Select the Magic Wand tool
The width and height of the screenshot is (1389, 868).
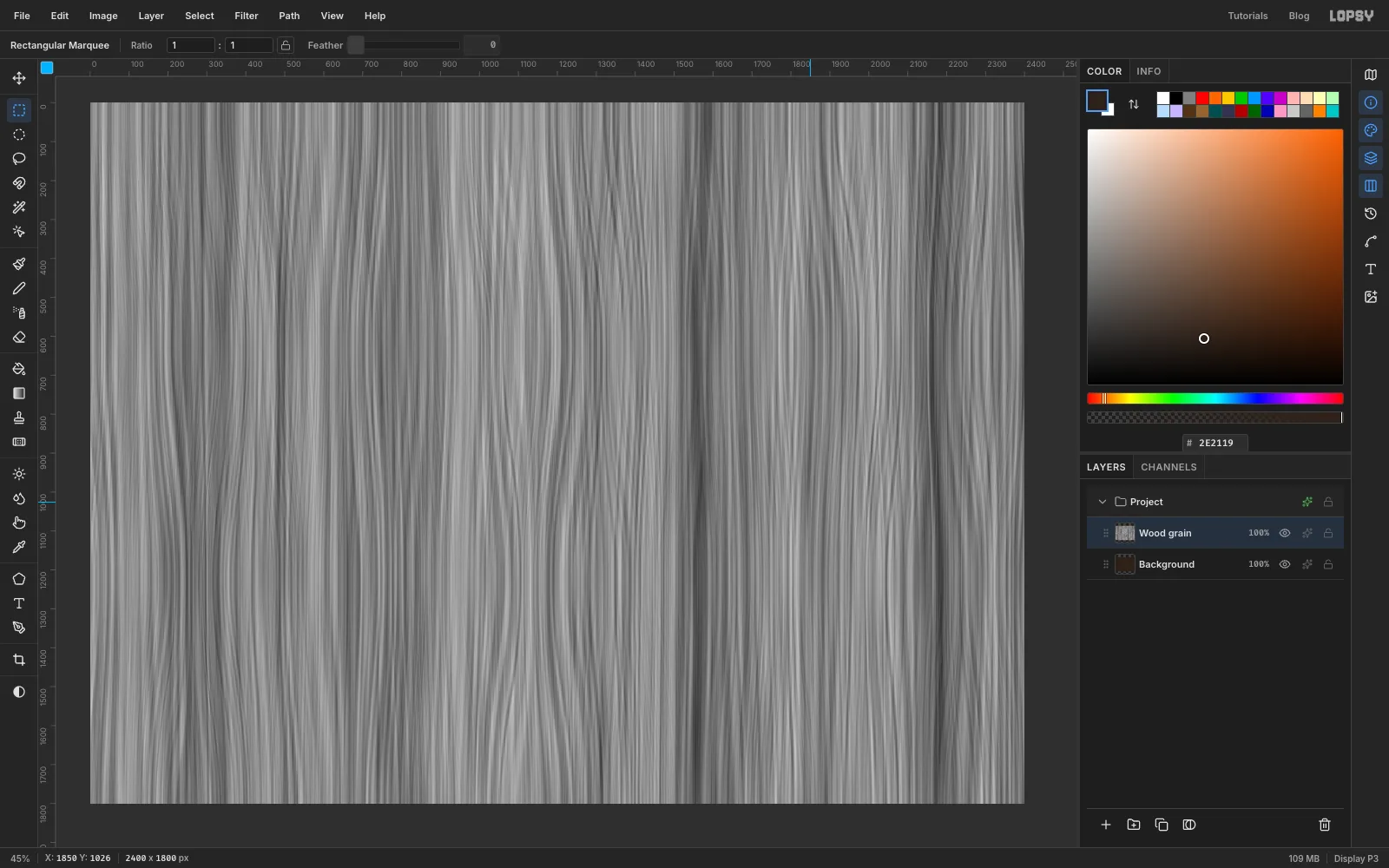click(x=19, y=207)
